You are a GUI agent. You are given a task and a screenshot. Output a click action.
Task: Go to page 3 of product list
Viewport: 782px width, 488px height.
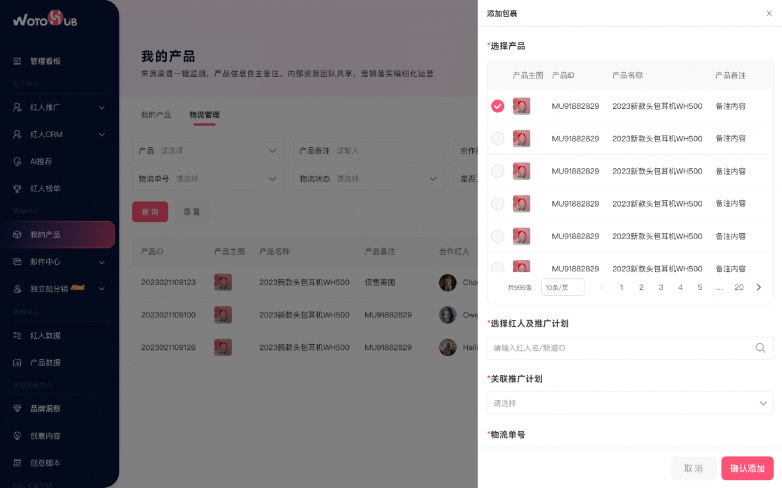(x=661, y=287)
